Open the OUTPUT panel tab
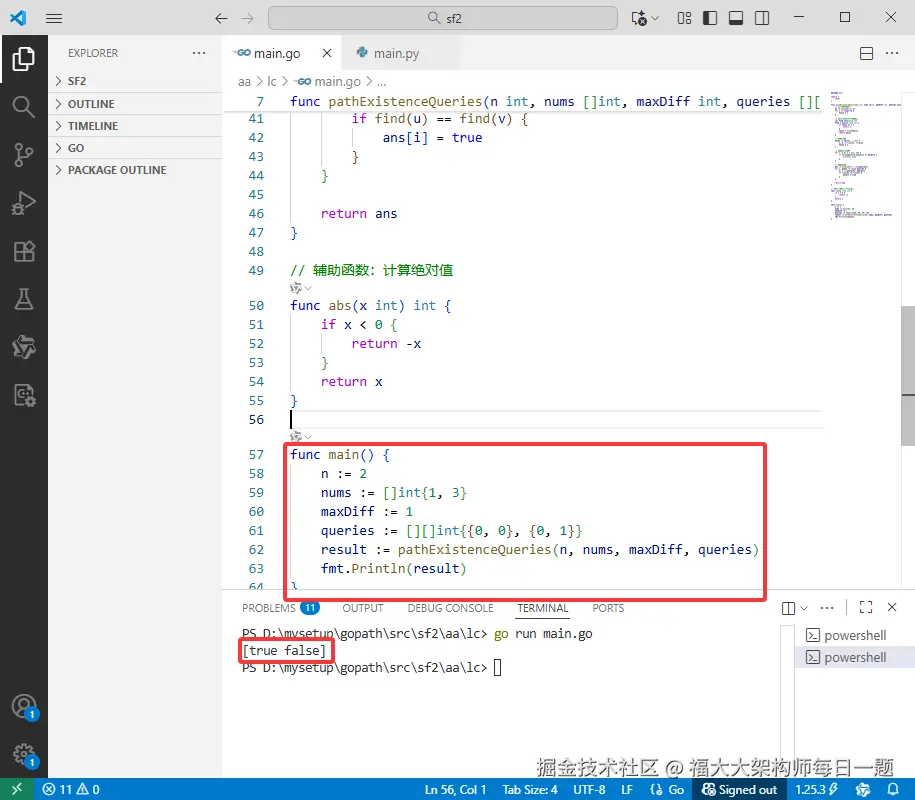 363,609
